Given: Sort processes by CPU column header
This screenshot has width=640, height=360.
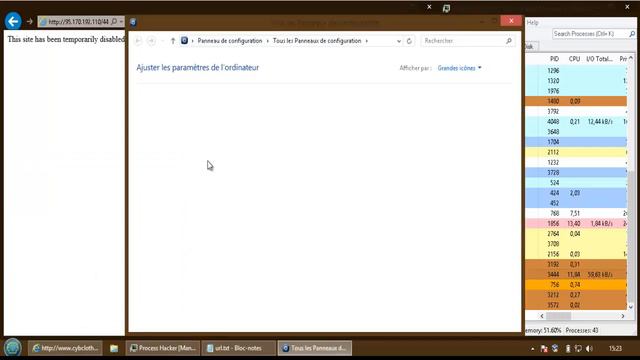Looking at the screenshot, I should (574, 59).
